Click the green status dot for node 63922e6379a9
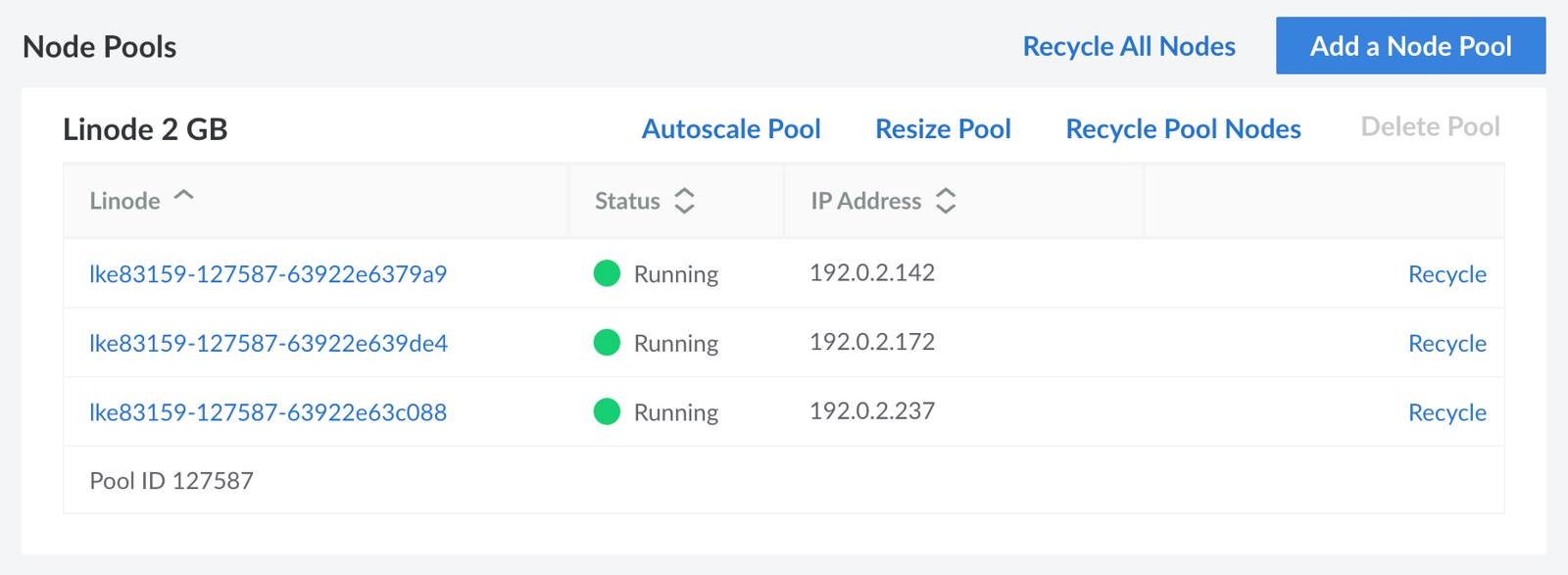 (607, 273)
